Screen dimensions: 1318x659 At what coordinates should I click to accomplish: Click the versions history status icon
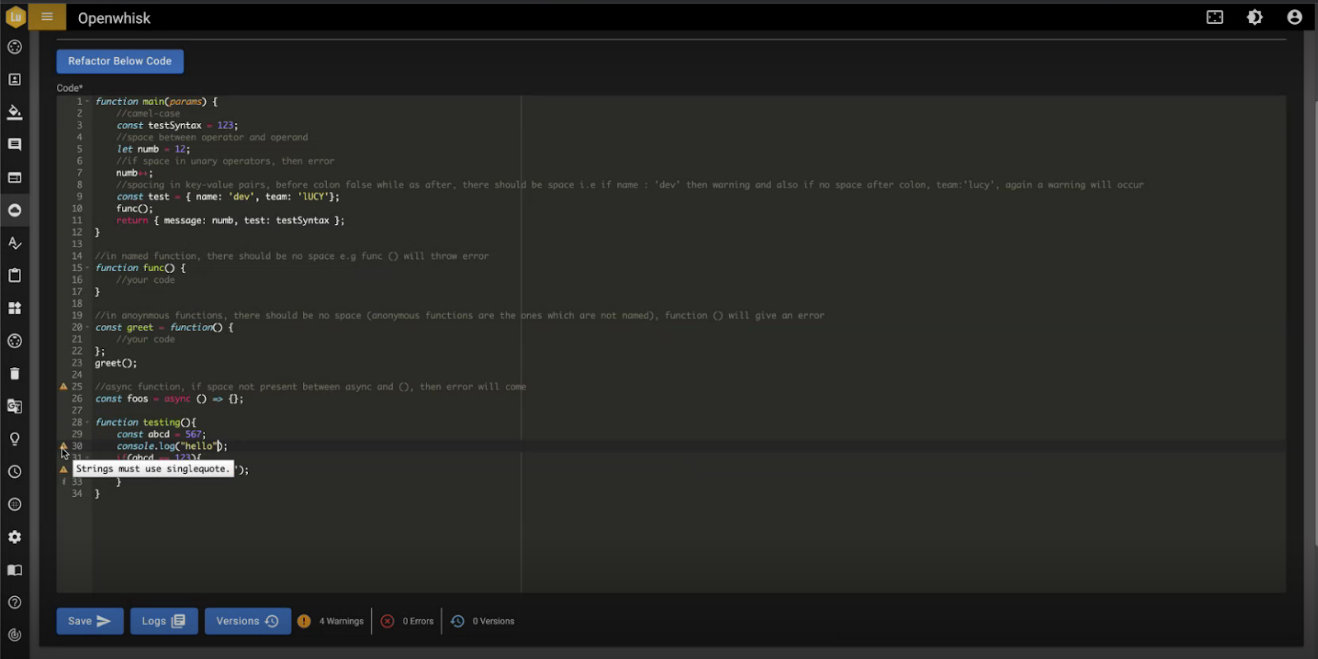click(457, 621)
